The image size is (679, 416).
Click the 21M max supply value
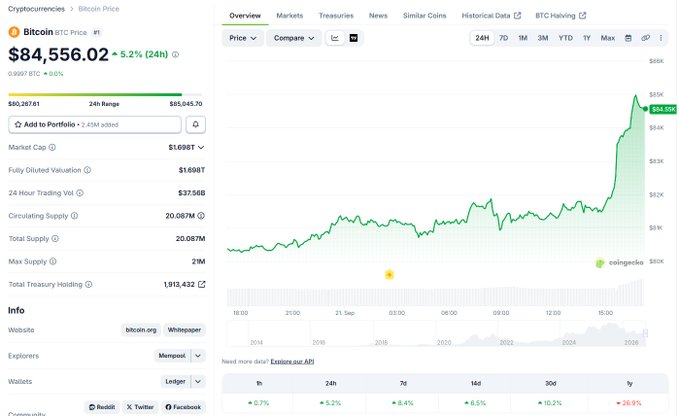198,261
